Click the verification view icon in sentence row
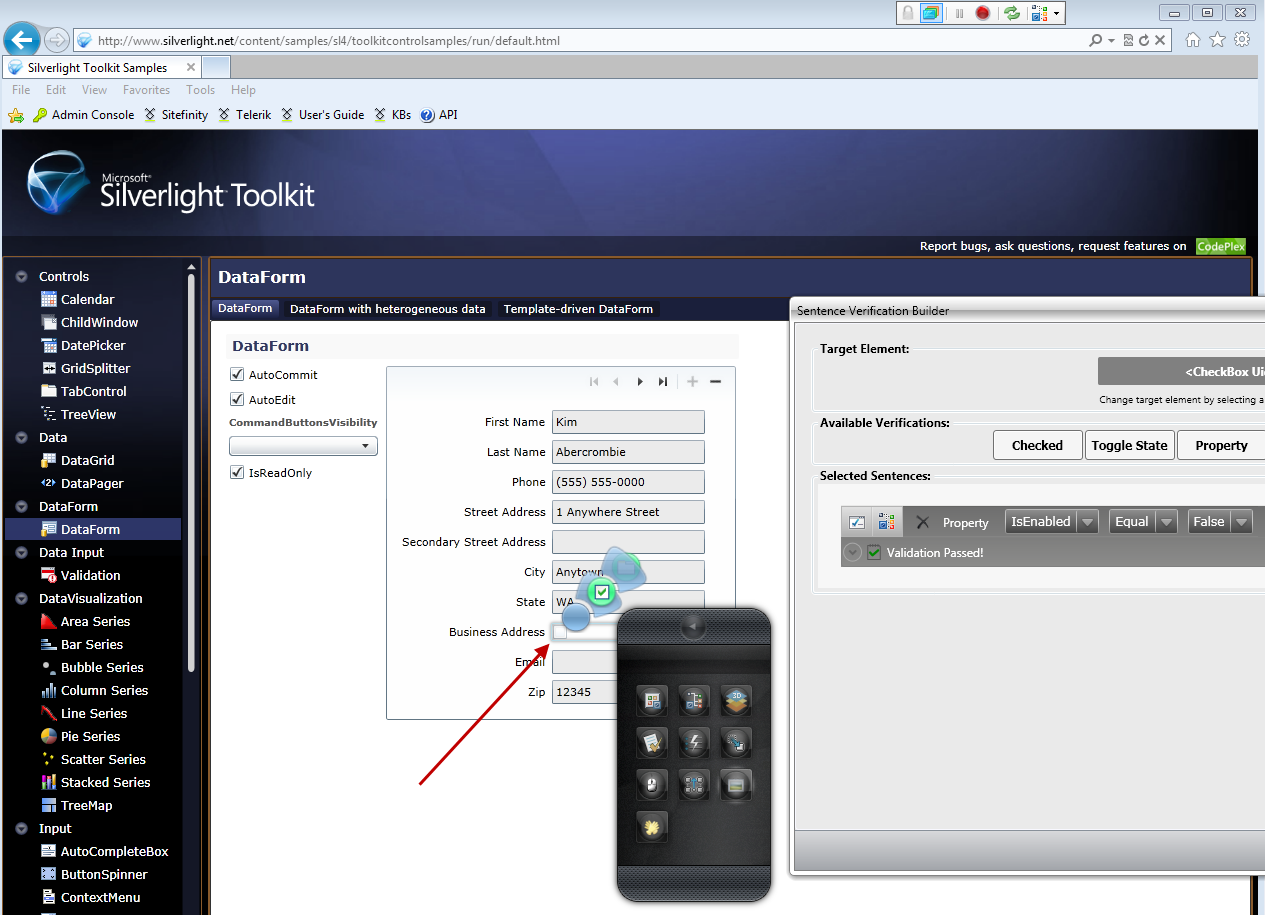1265x915 pixels. point(857,522)
